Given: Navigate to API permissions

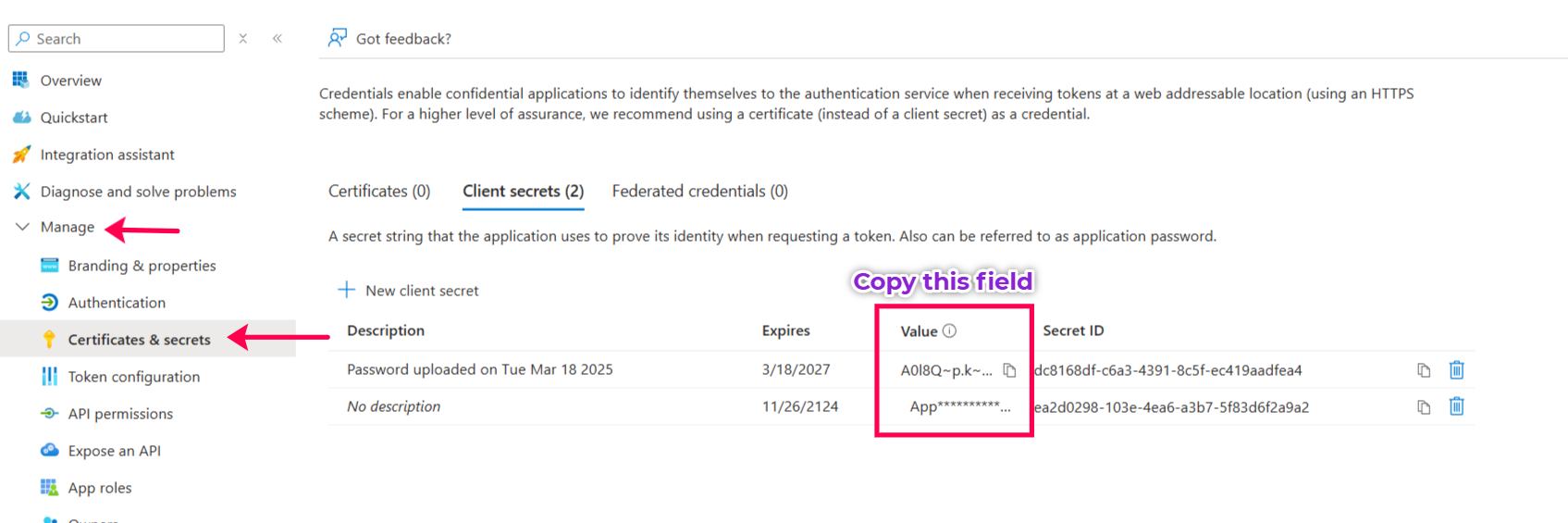Looking at the screenshot, I should point(120,414).
